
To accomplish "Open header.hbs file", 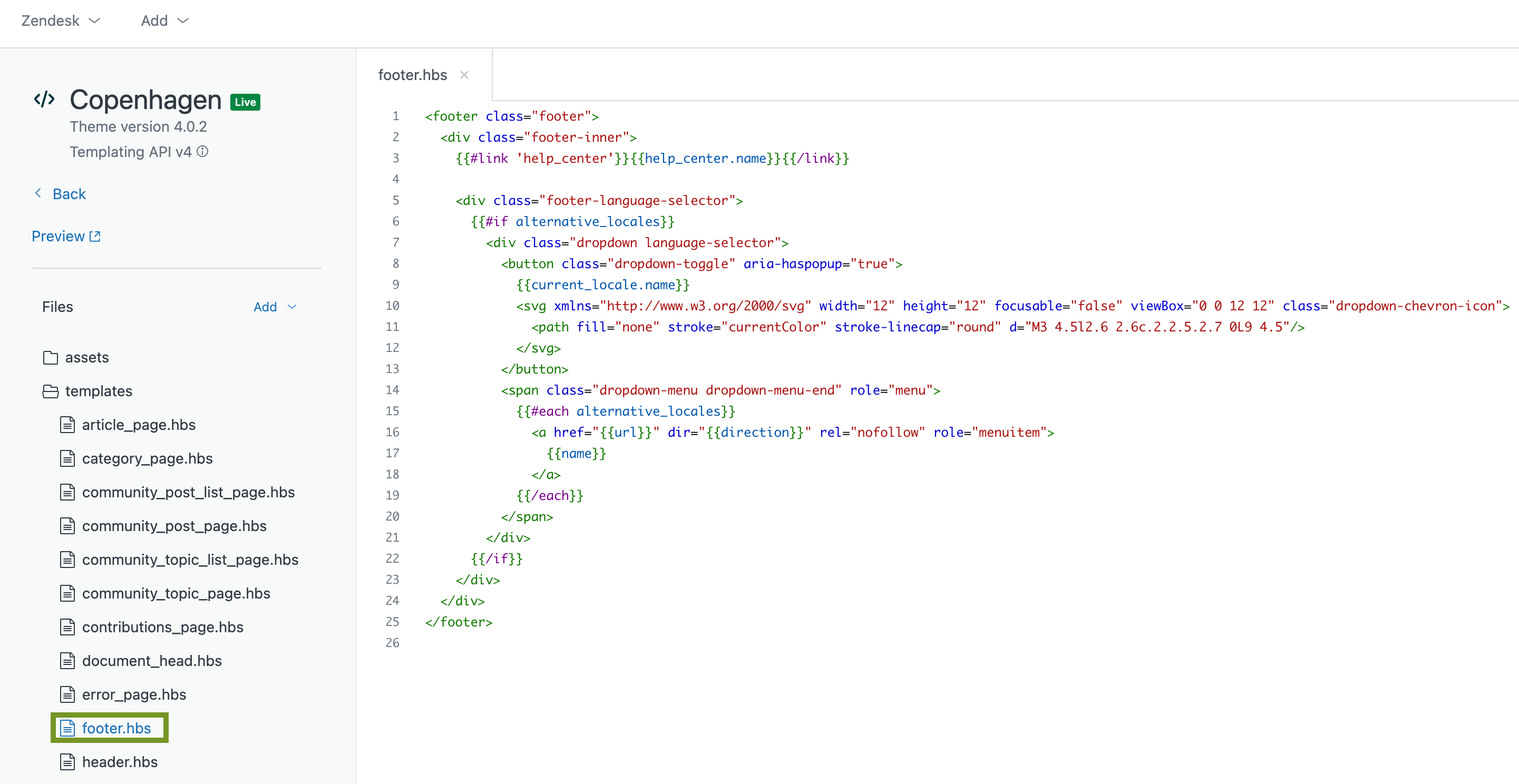I will [120, 762].
